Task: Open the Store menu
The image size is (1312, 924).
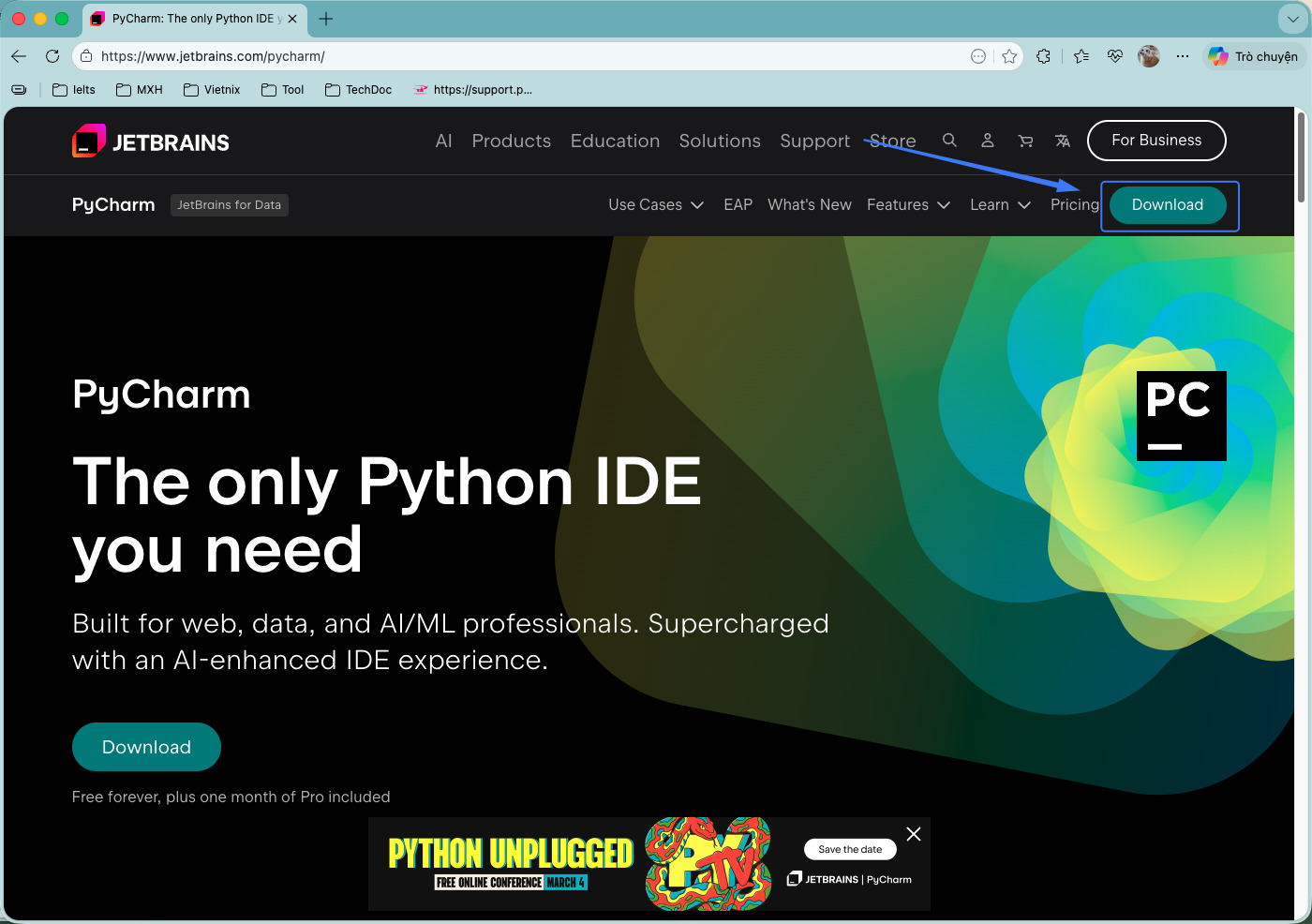Action: [892, 141]
